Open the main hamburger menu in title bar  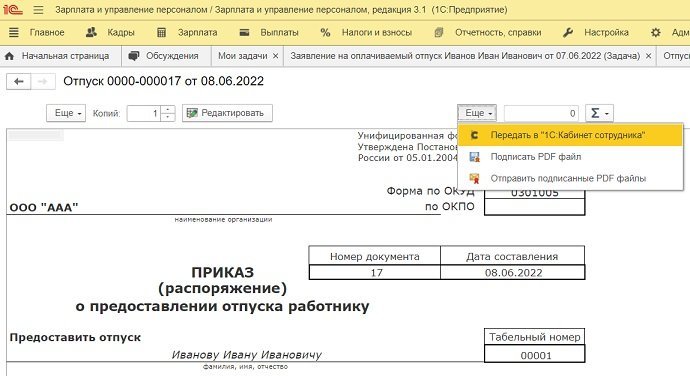coord(39,10)
